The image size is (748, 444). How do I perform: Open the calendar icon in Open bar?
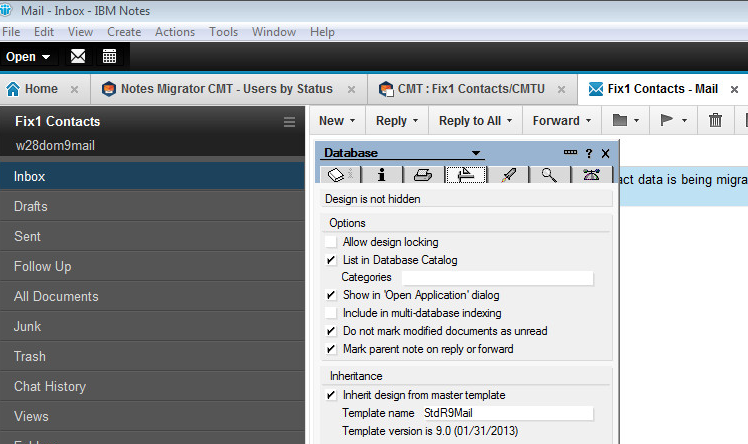point(109,56)
